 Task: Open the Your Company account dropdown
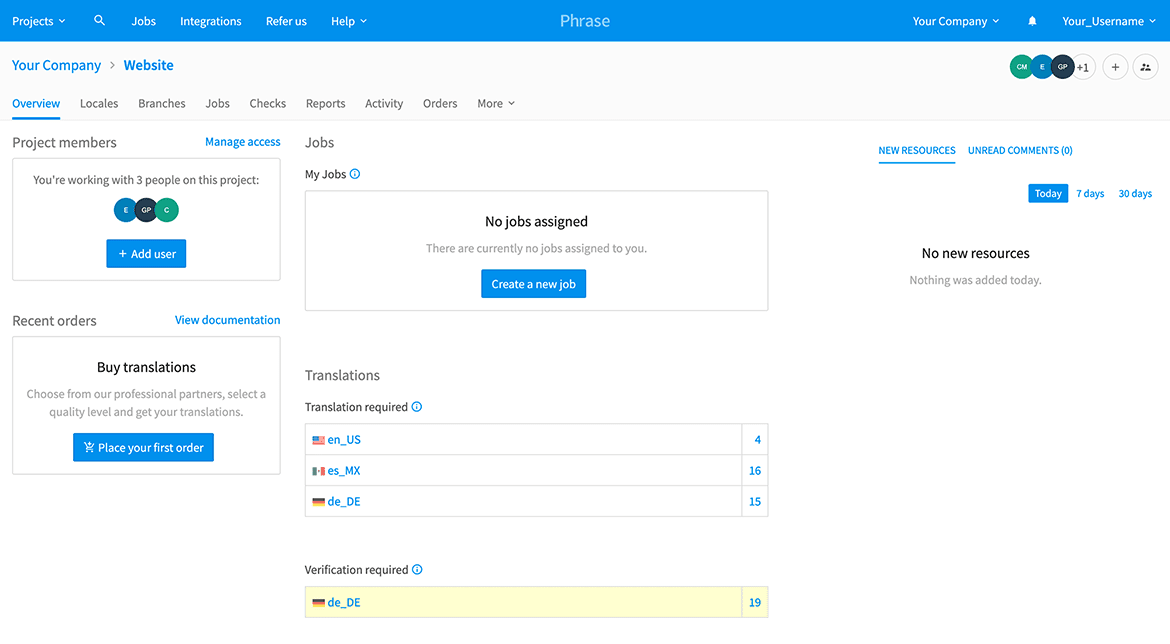(955, 21)
